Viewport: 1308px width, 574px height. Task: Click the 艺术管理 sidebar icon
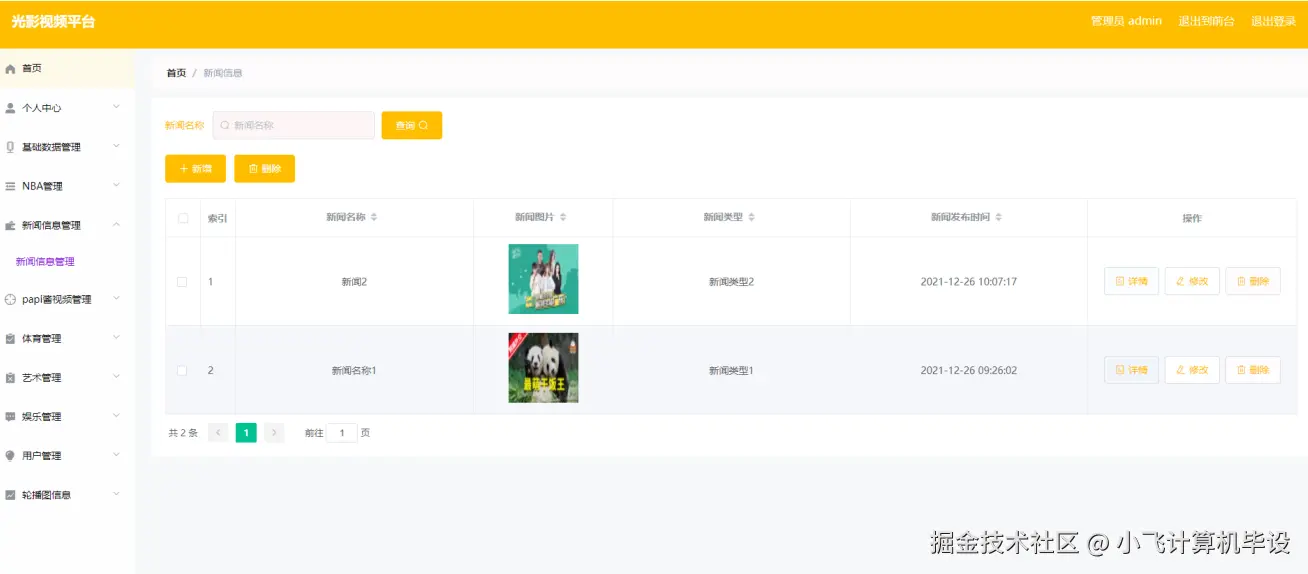10,378
